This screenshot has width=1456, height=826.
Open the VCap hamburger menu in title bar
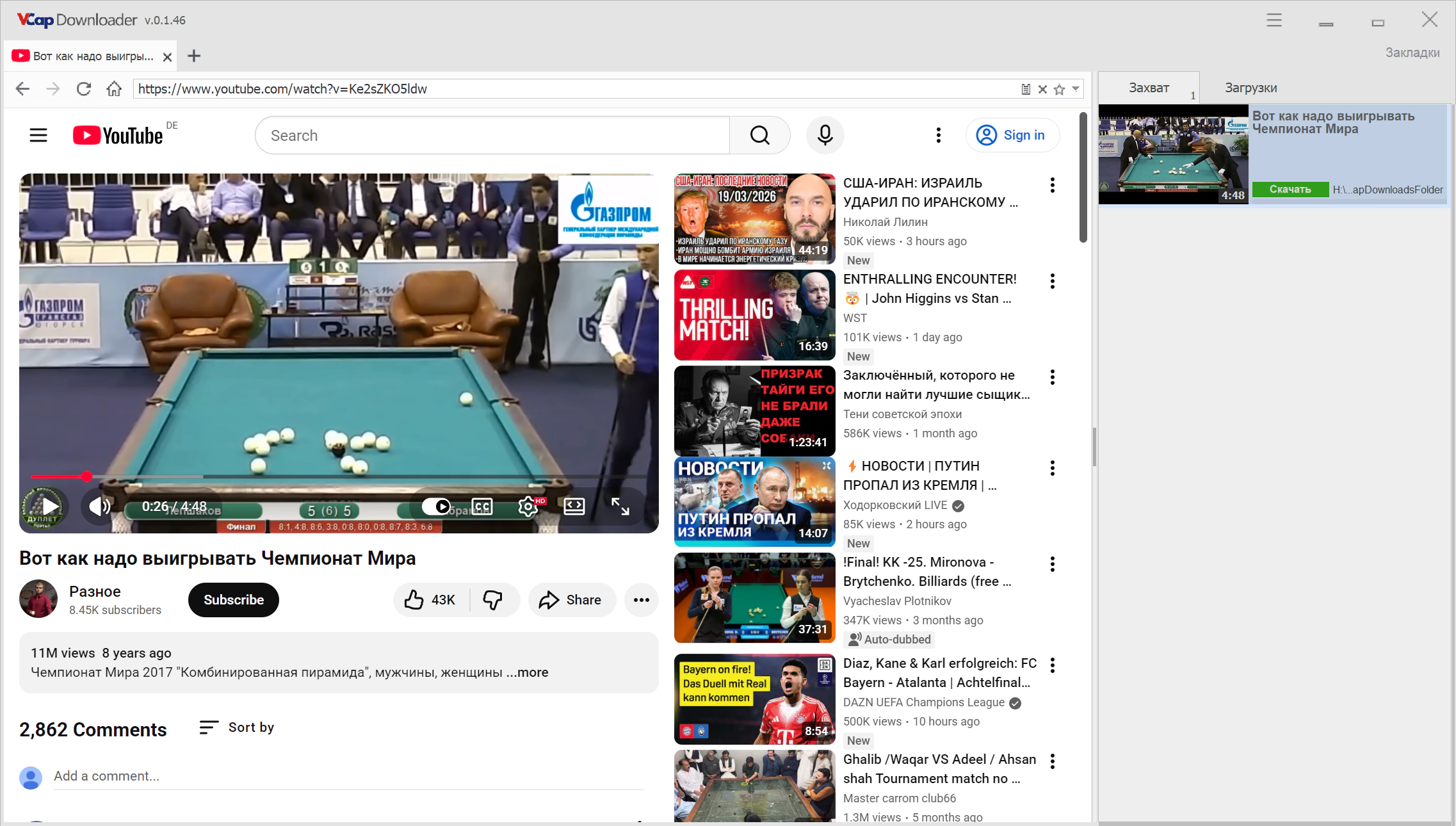pyautogui.click(x=1274, y=20)
